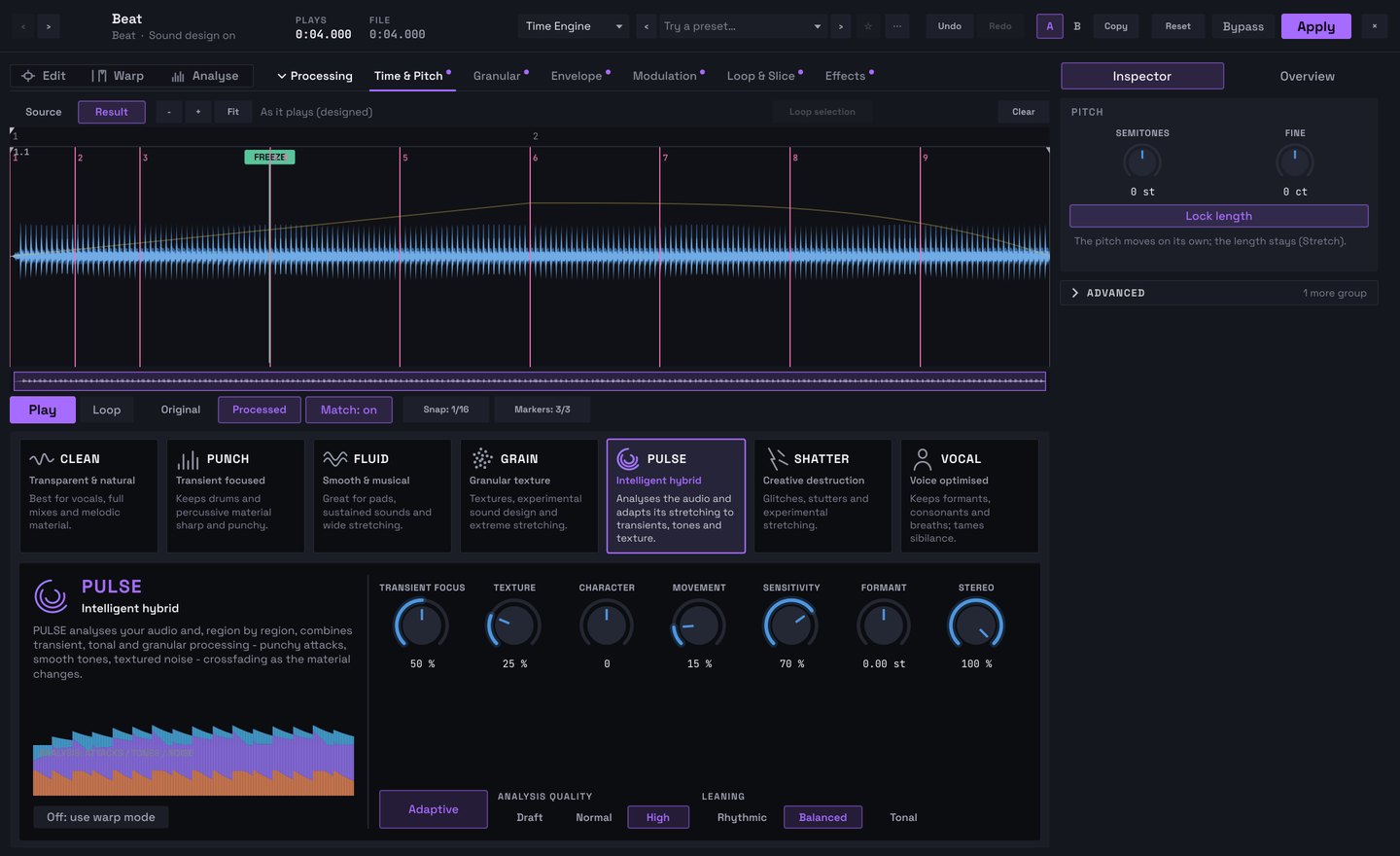Toggle the Match: on button
The width and height of the screenshot is (1400, 856).
pyautogui.click(x=349, y=410)
